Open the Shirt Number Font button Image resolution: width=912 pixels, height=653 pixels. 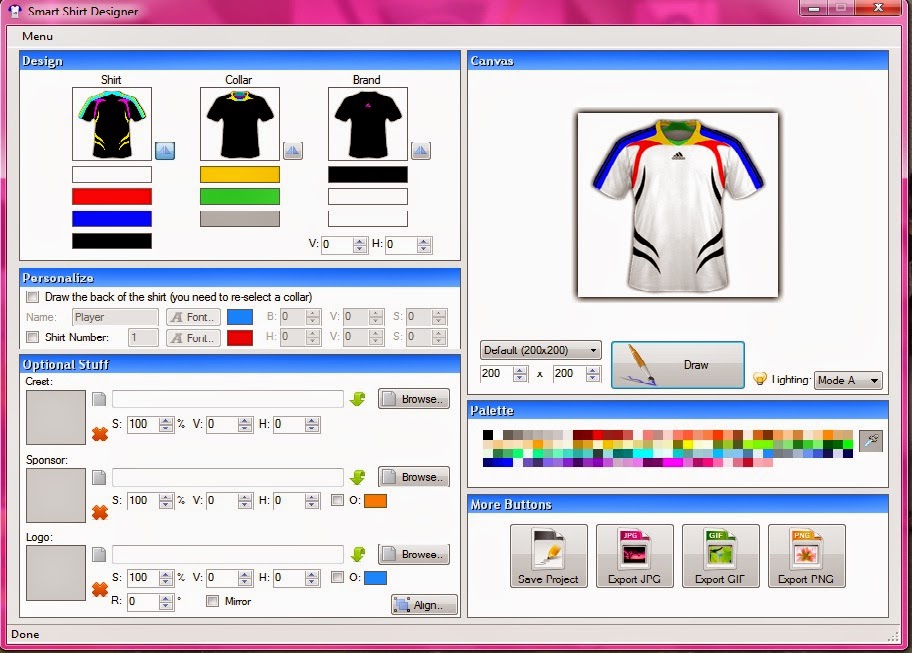click(x=193, y=338)
